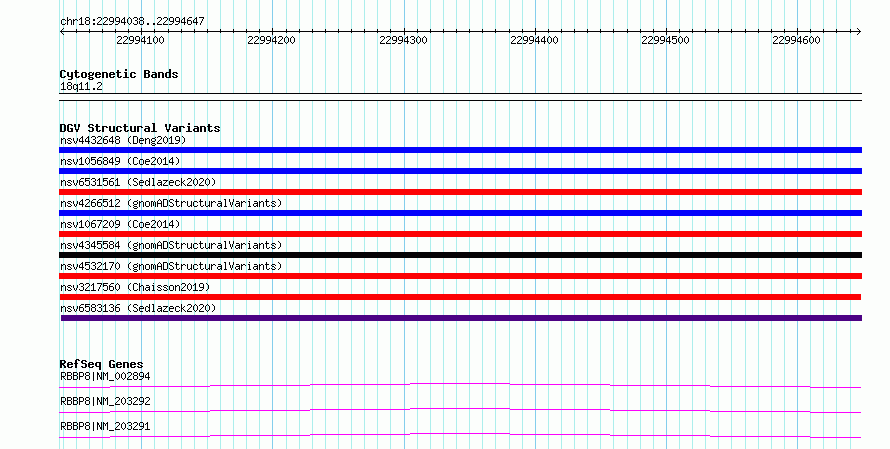The image size is (890, 449).
Task: Click transcript label RBBP8|NM_002894
Action: [x=105, y=376]
